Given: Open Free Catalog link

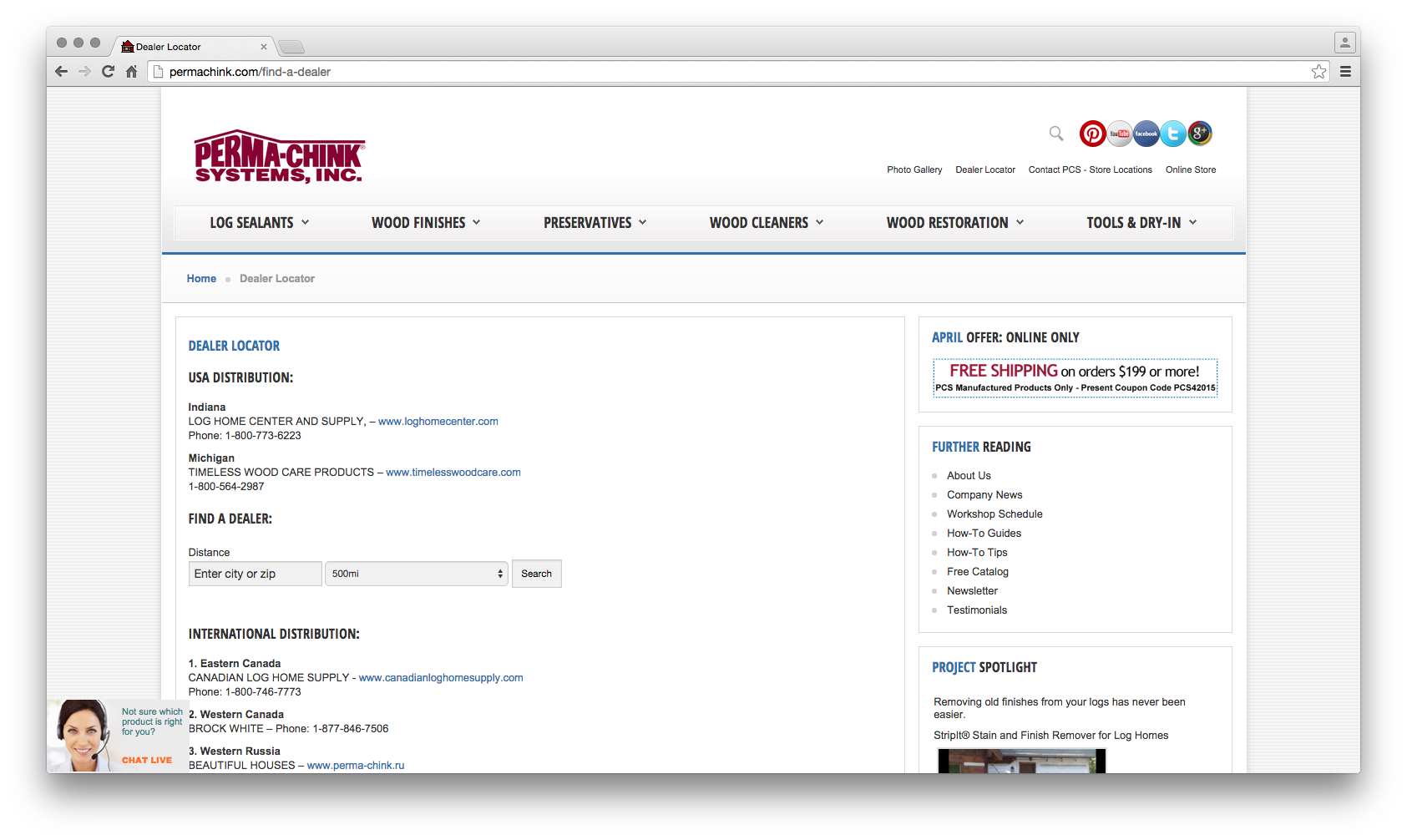Looking at the screenshot, I should point(978,572).
